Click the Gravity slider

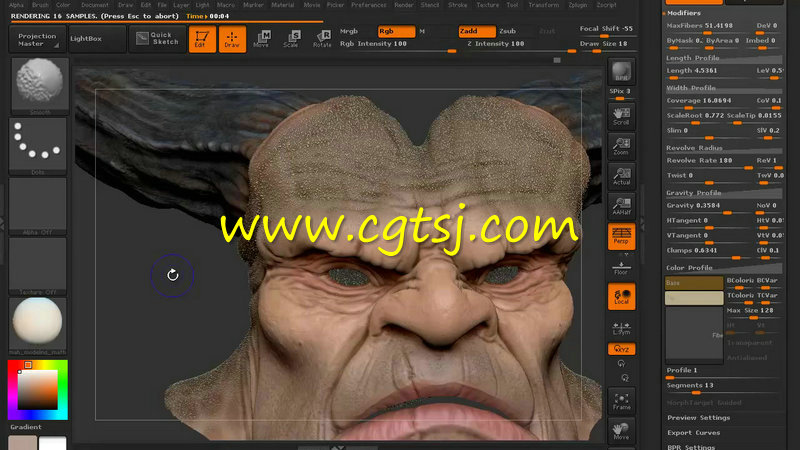(709, 208)
